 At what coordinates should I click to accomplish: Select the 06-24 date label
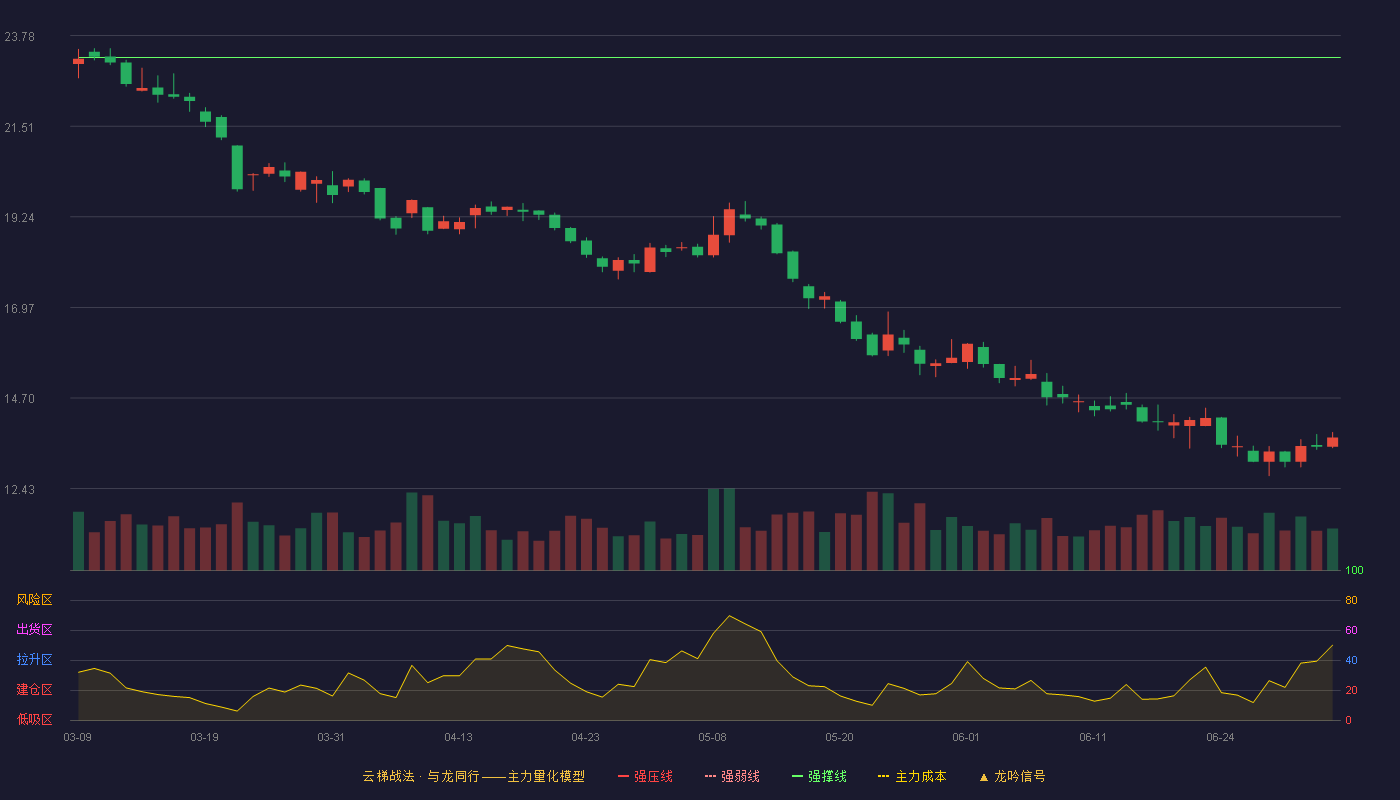(1220, 737)
